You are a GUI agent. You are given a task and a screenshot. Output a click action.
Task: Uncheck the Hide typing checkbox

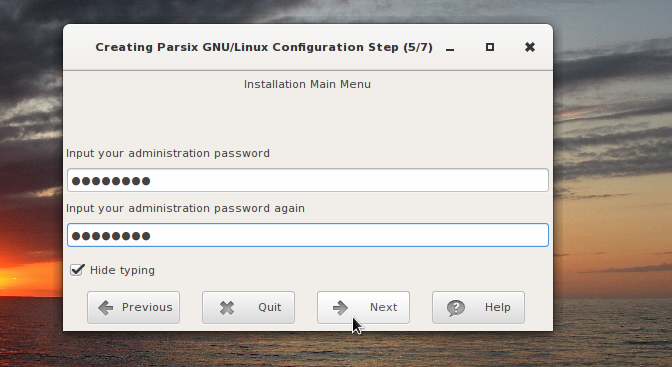(x=77, y=270)
